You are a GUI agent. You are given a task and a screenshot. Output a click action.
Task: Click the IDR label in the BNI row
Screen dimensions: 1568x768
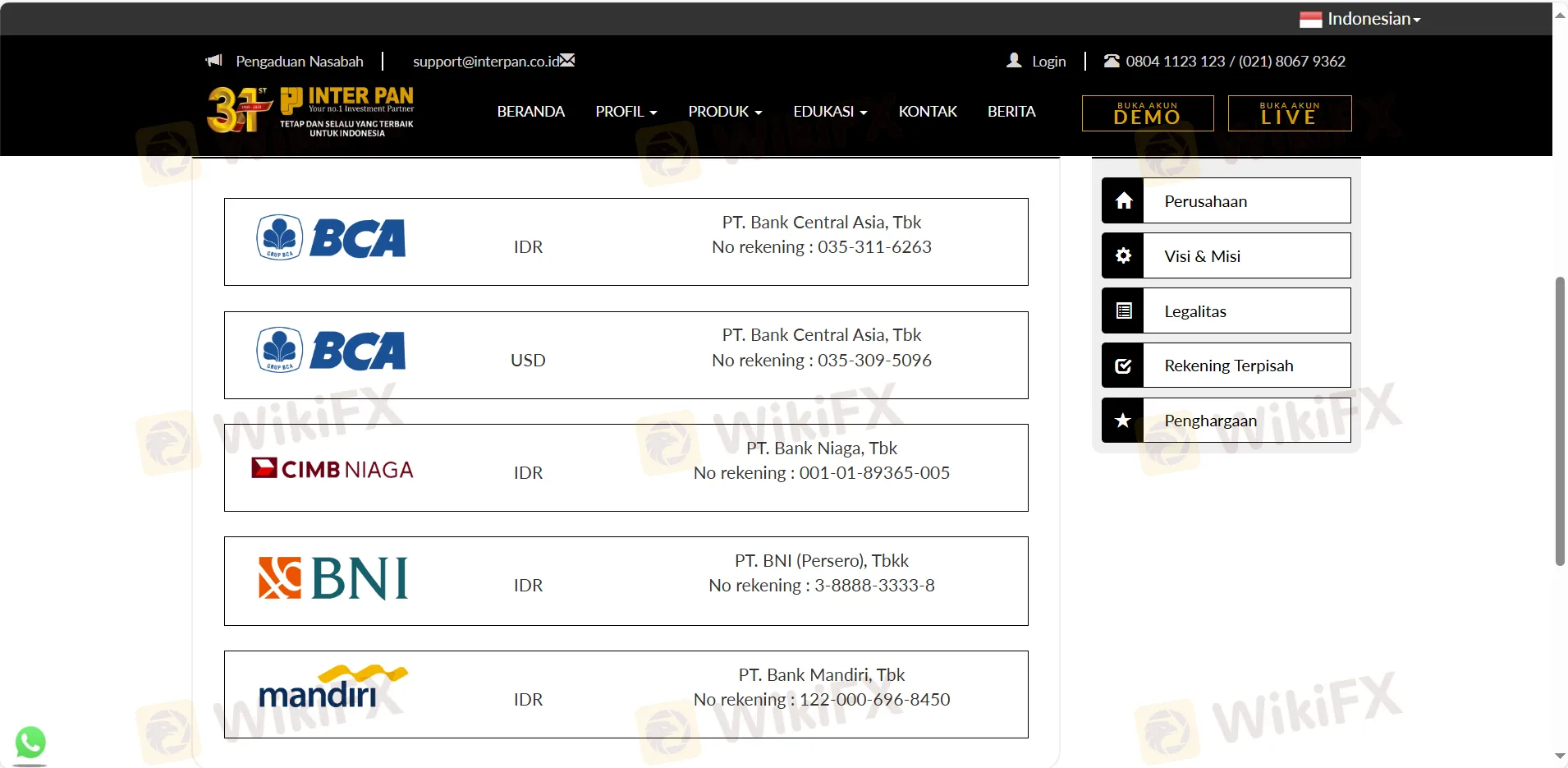[528, 586]
